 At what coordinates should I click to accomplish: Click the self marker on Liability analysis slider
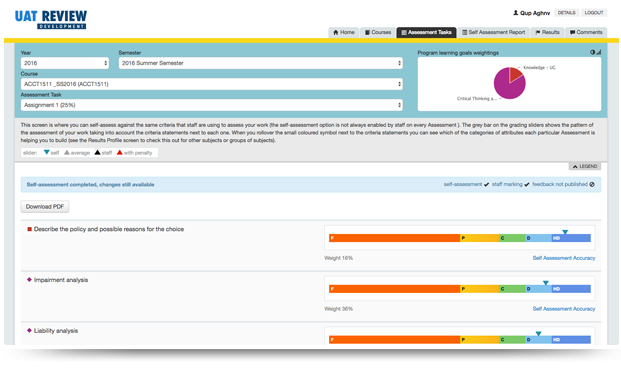[539, 333]
